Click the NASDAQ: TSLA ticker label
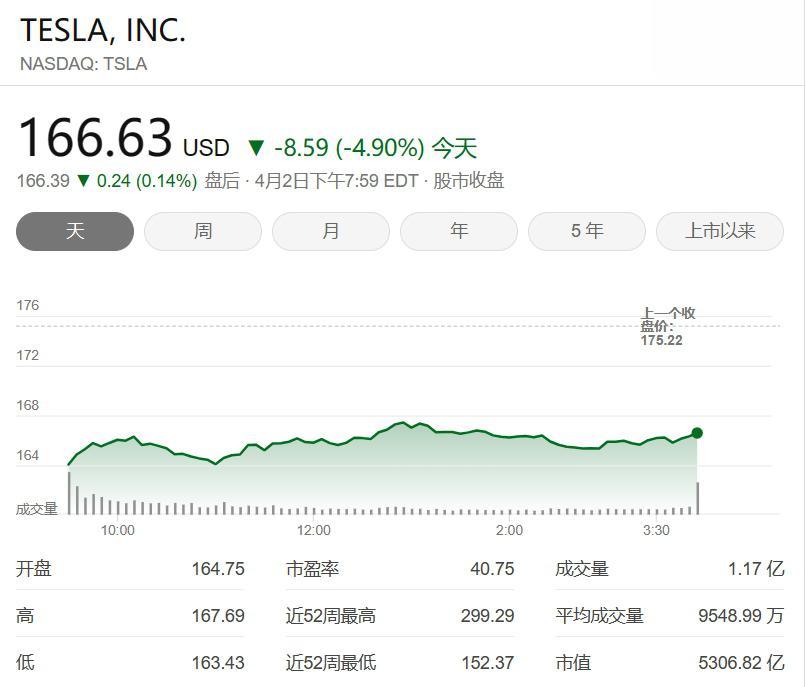The width and height of the screenshot is (806, 687). pos(83,64)
